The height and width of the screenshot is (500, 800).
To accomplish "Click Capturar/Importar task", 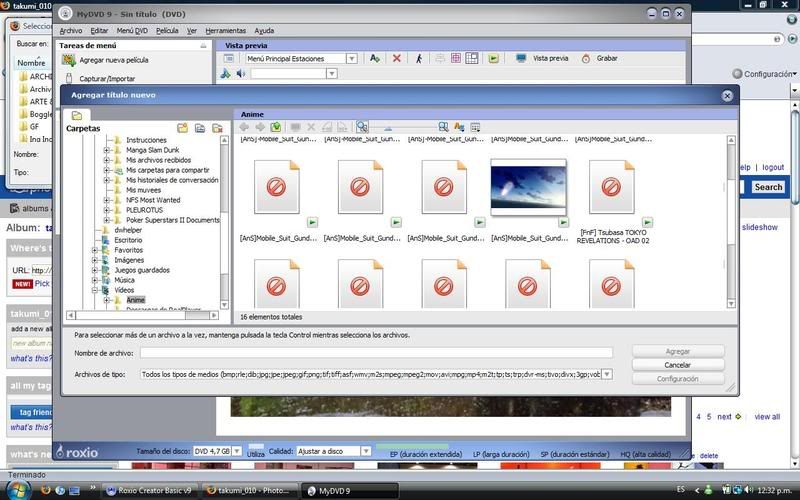I will 107,79.
